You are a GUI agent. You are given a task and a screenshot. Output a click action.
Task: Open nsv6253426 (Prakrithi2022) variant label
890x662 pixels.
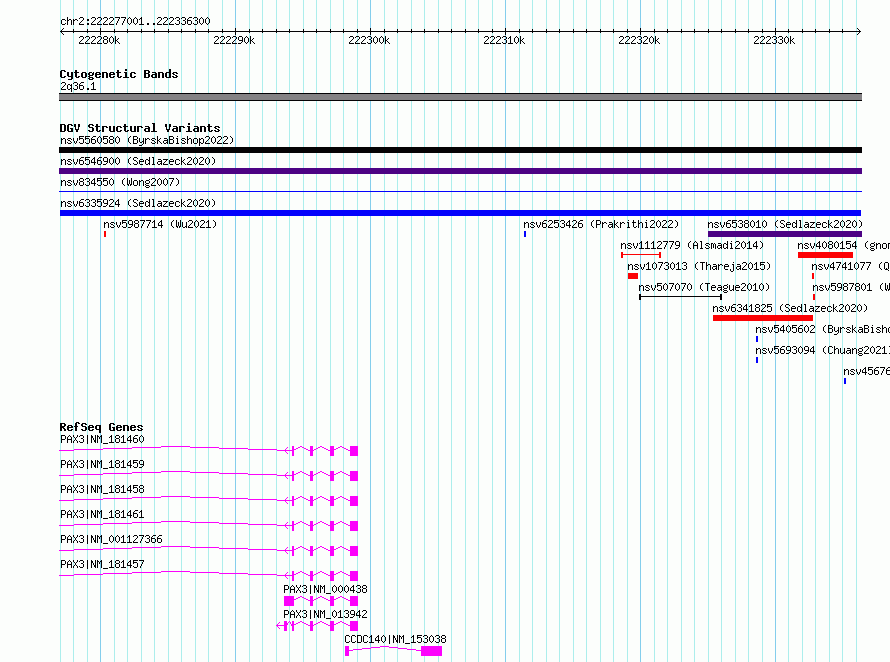click(601, 224)
